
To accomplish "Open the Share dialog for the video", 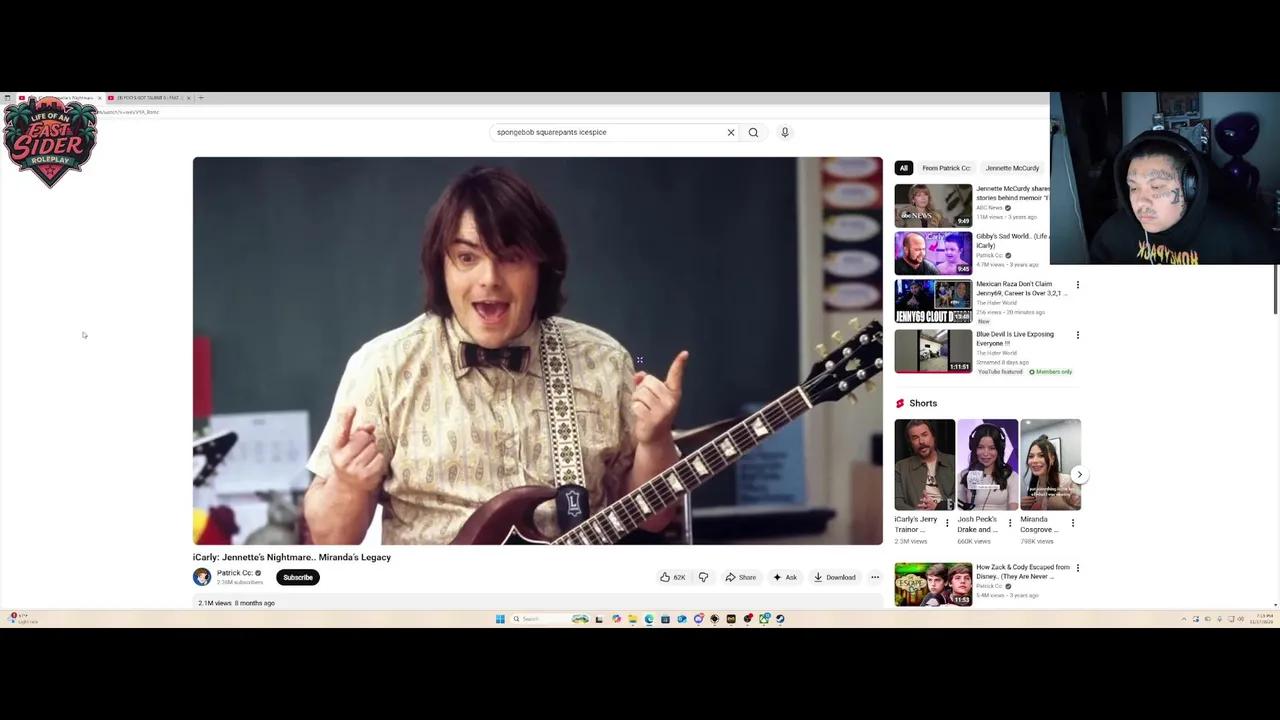I will pos(741,577).
